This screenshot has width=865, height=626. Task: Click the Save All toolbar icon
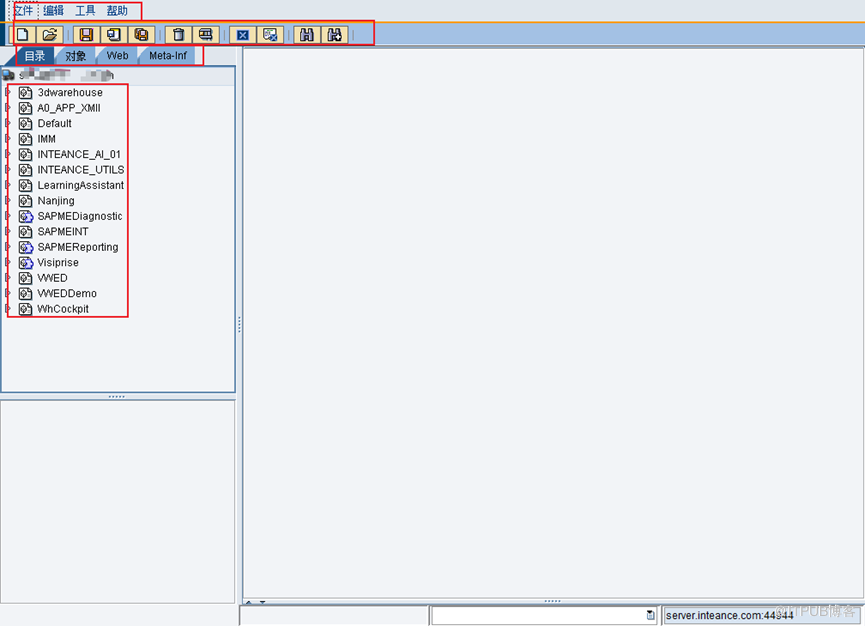(x=141, y=34)
